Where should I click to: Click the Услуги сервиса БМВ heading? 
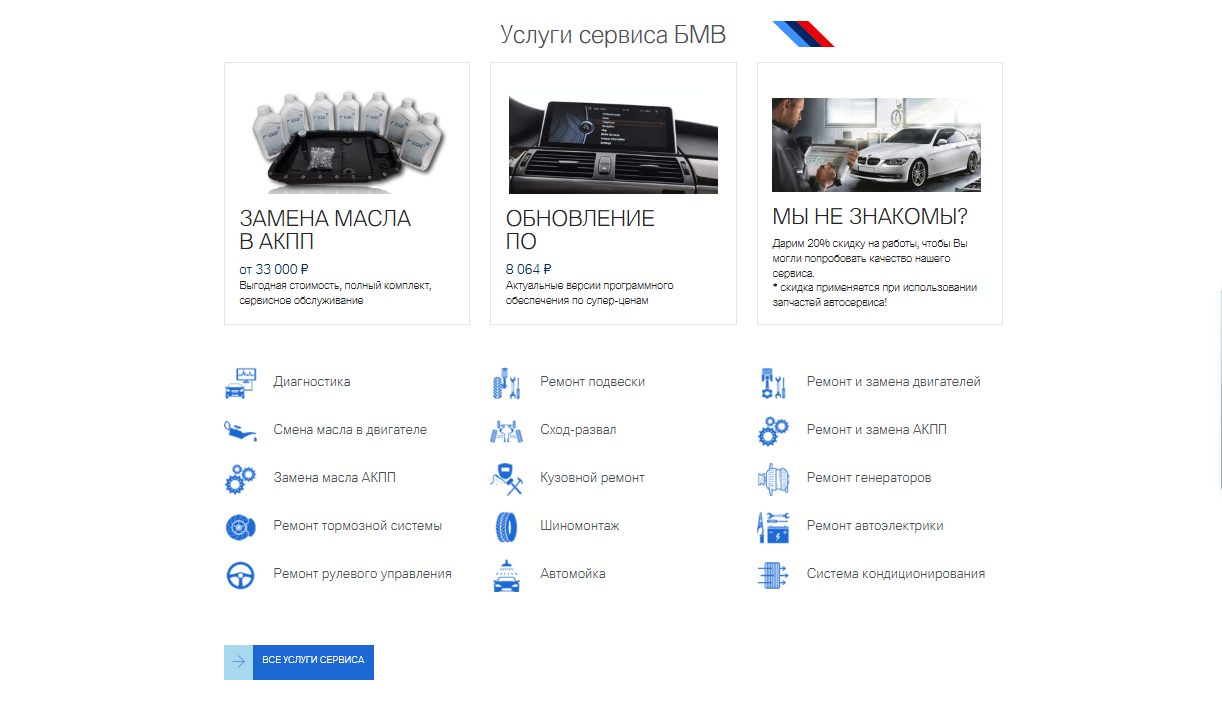point(613,35)
